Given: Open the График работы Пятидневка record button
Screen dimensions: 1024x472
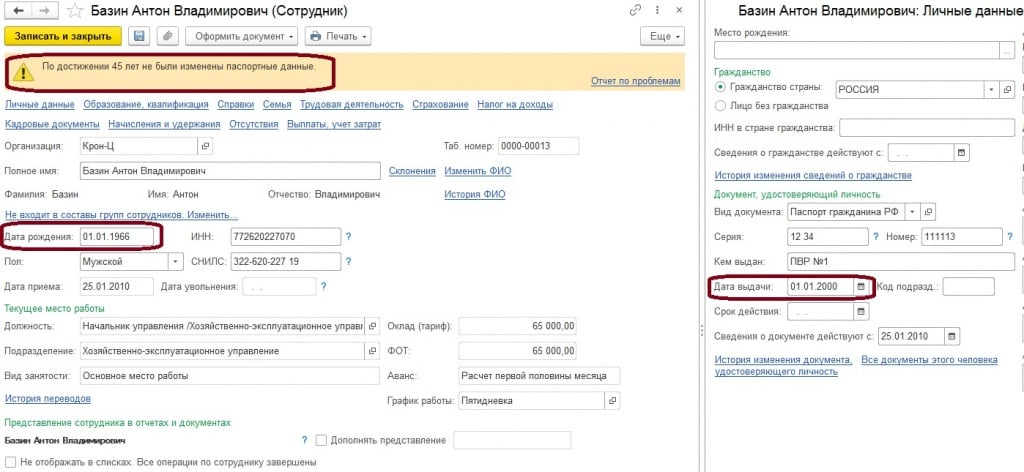Looking at the screenshot, I should coord(612,401).
